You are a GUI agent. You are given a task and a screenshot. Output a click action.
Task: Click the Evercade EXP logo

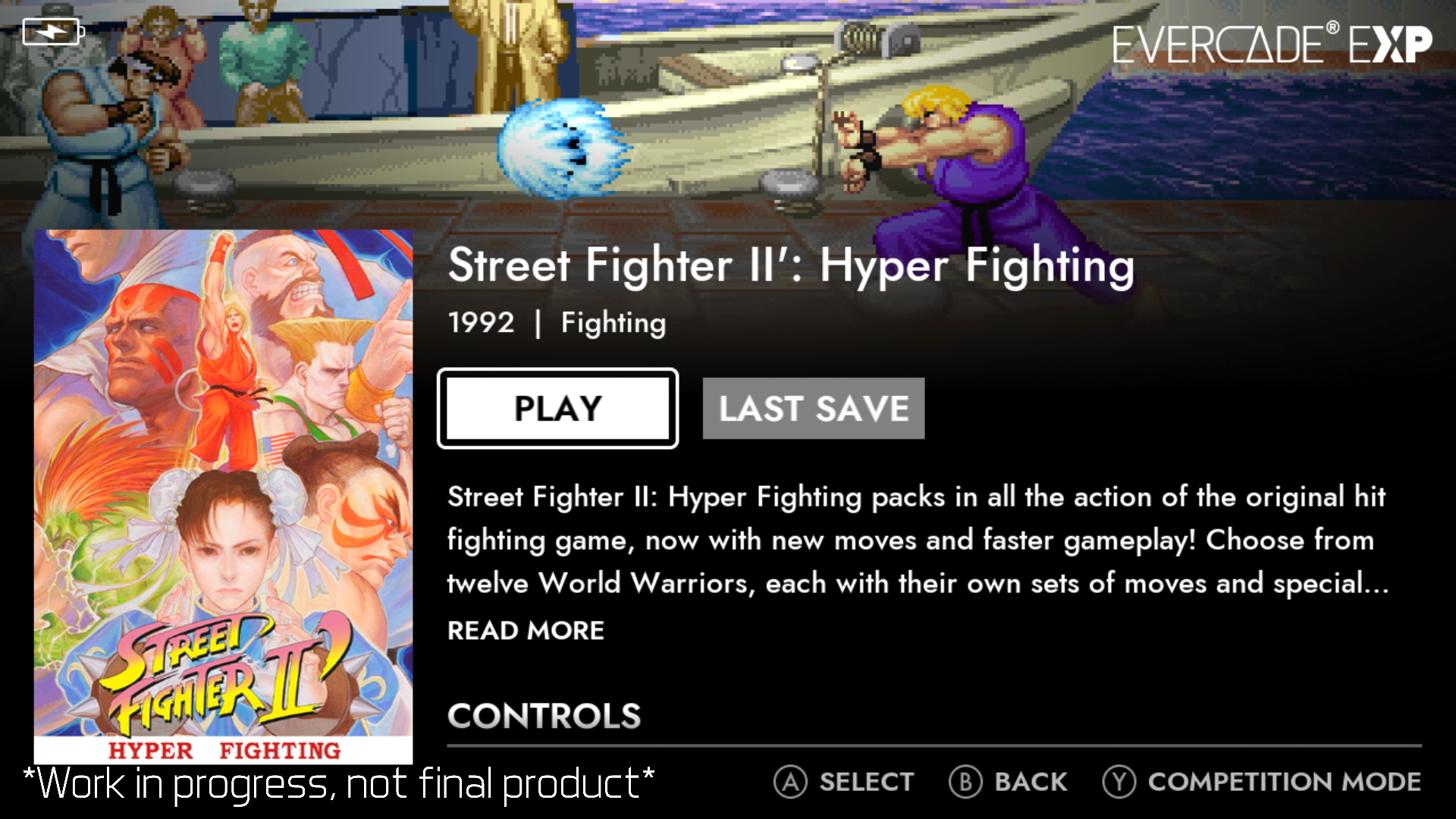pyautogui.click(x=1272, y=43)
